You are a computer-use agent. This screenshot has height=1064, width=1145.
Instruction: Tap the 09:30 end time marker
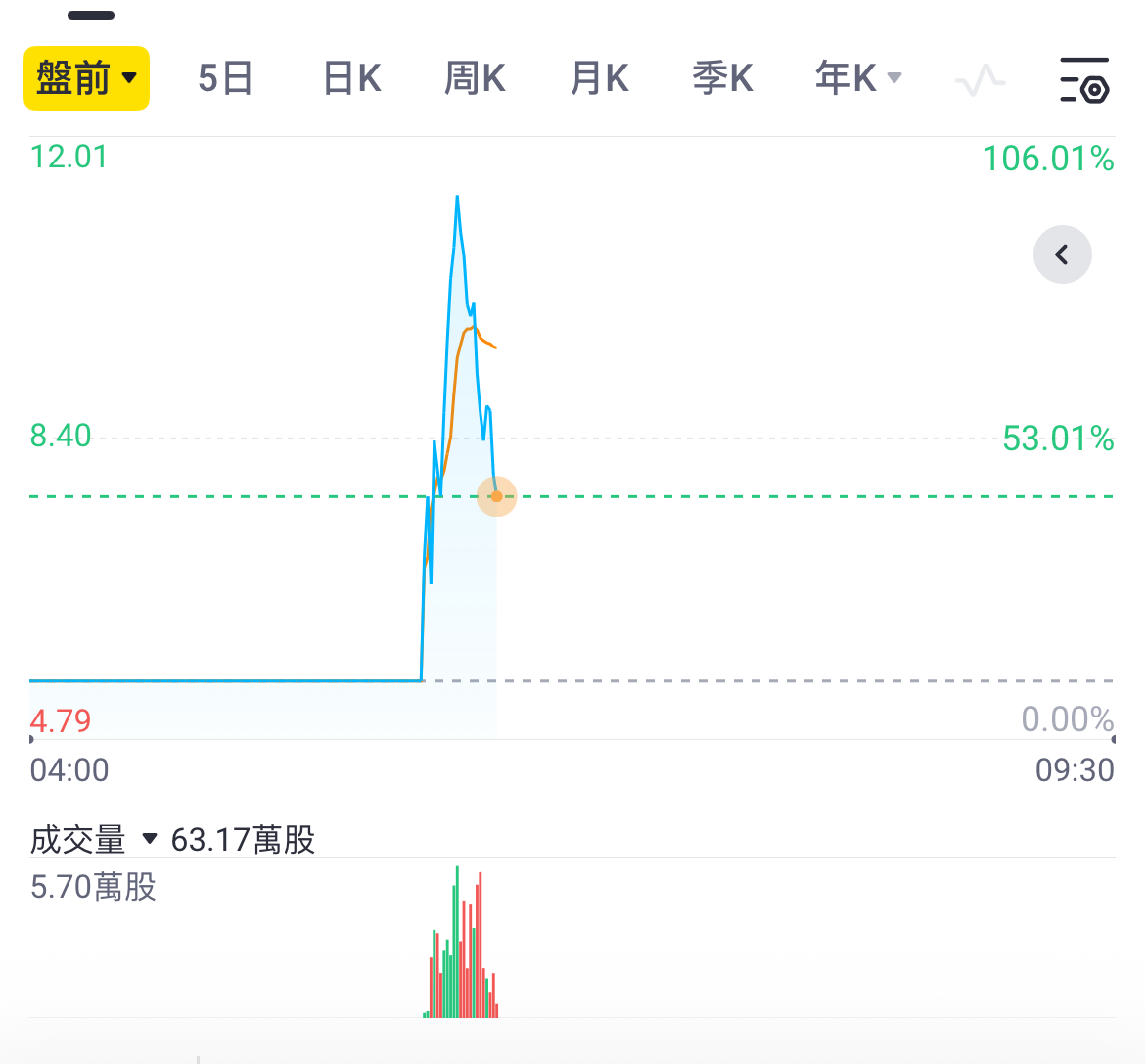click(x=1075, y=769)
